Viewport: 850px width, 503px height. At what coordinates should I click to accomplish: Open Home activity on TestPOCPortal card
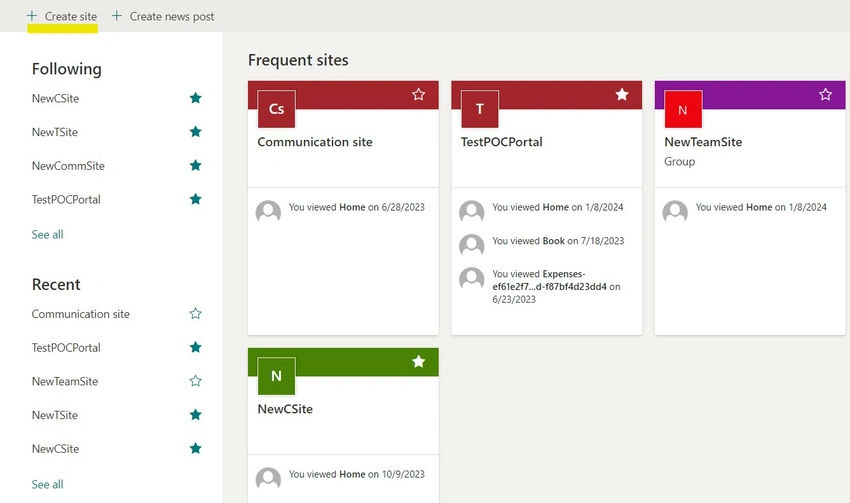coord(558,207)
